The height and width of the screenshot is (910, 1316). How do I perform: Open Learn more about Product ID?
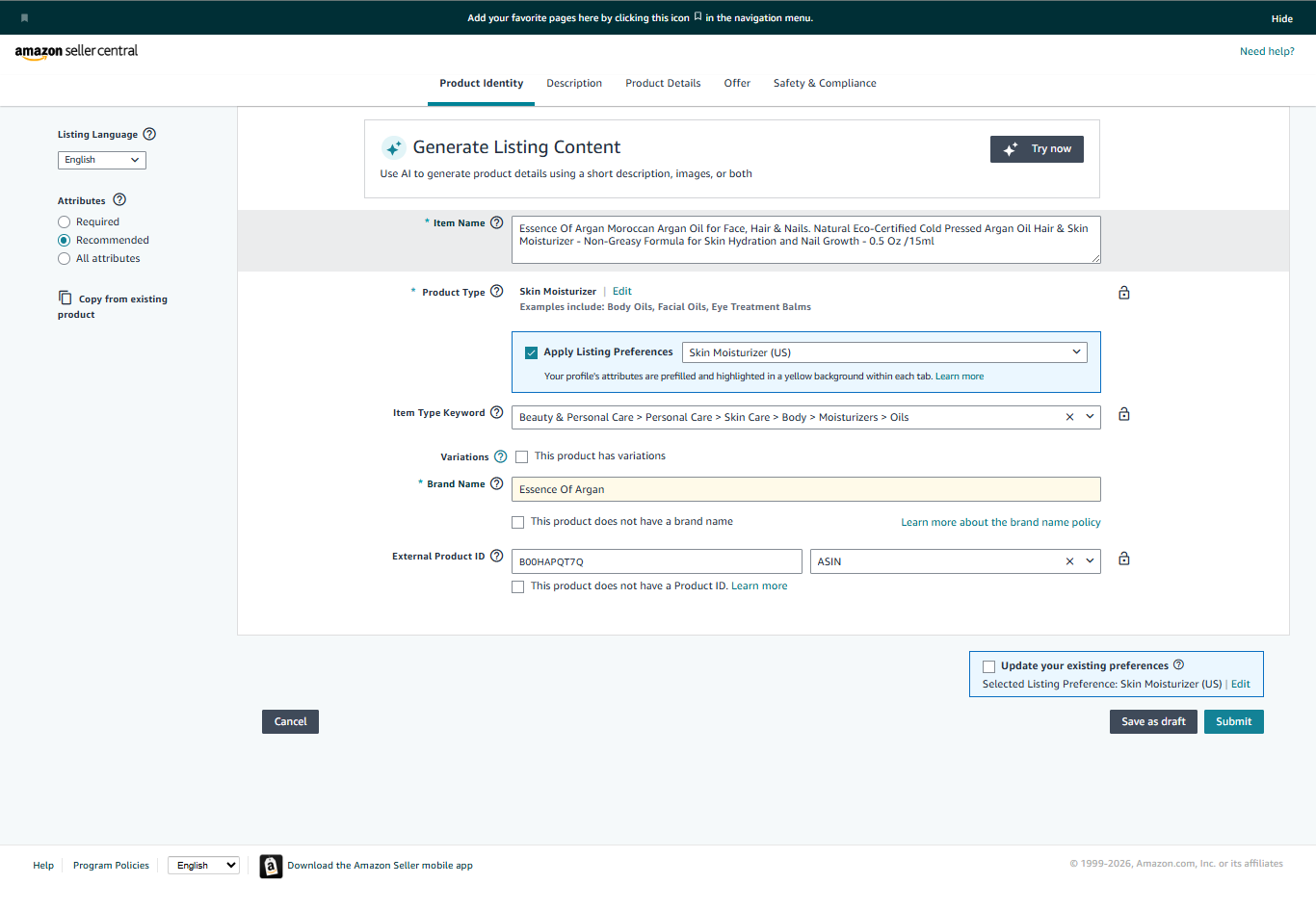click(x=759, y=586)
